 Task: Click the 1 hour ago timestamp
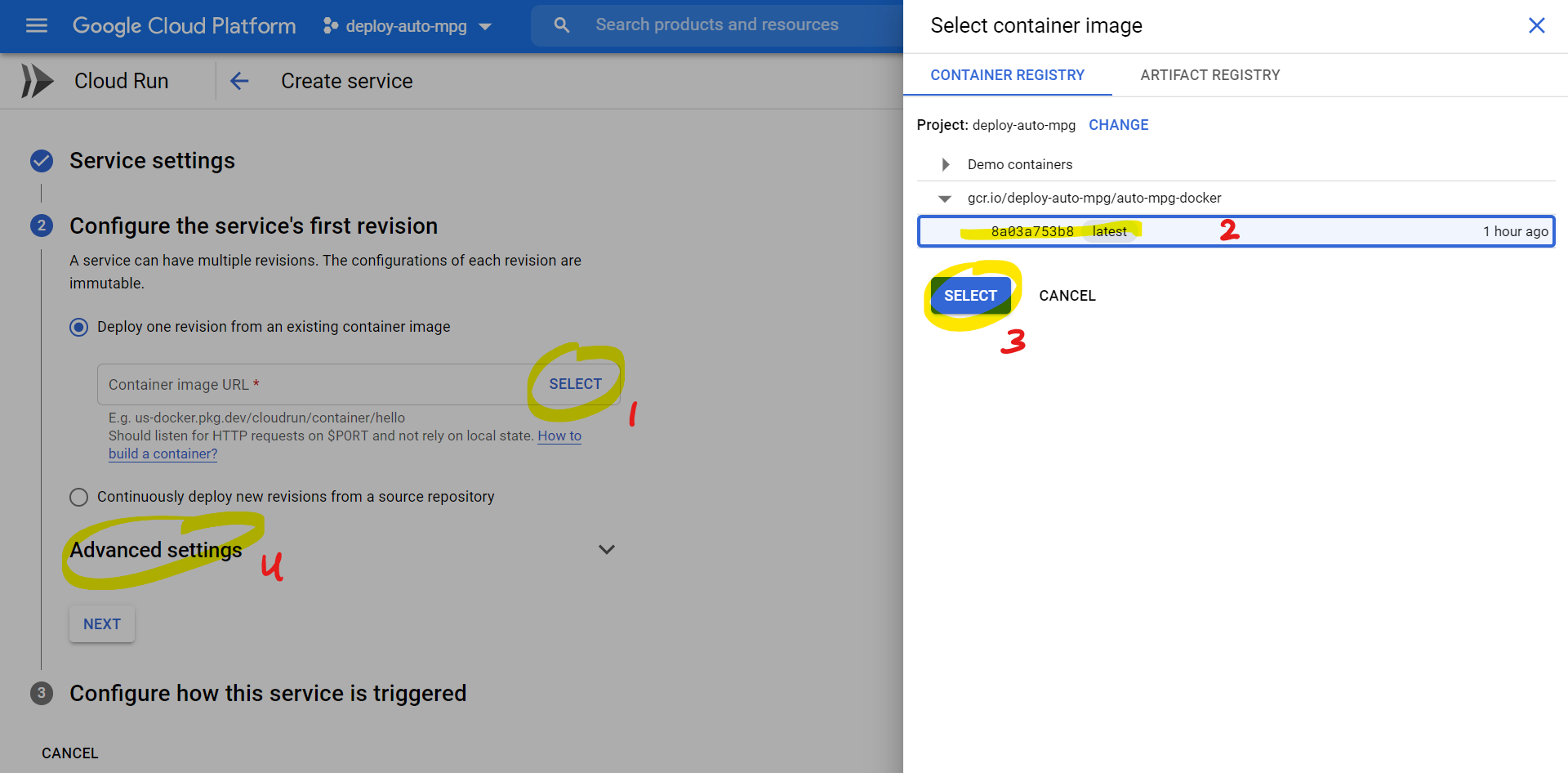1516,231
